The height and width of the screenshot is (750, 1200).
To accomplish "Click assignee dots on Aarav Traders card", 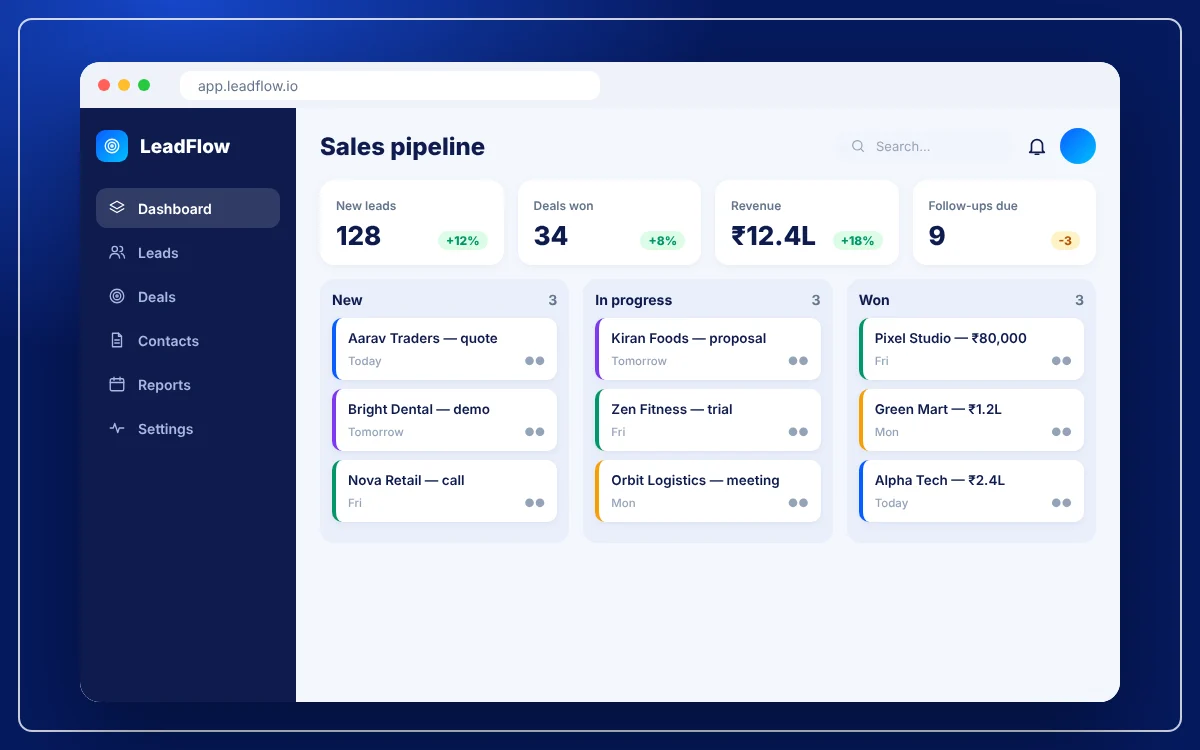I will [x=535, y=361].
